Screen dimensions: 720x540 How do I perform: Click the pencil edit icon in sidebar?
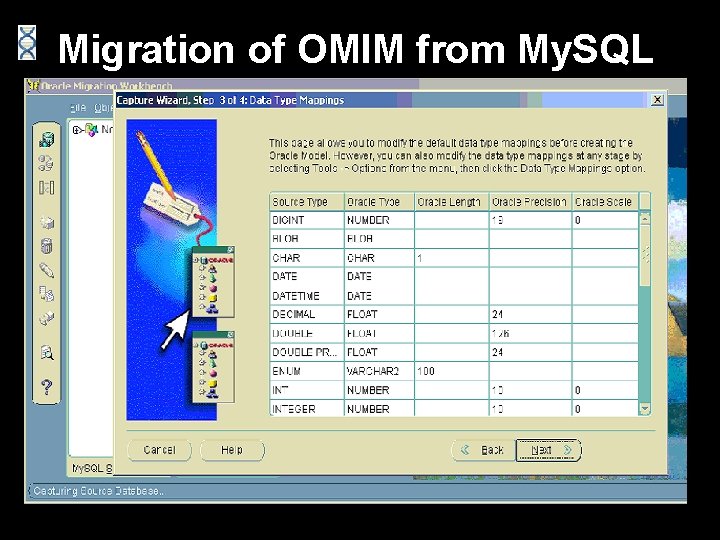[x=46, y=270]
